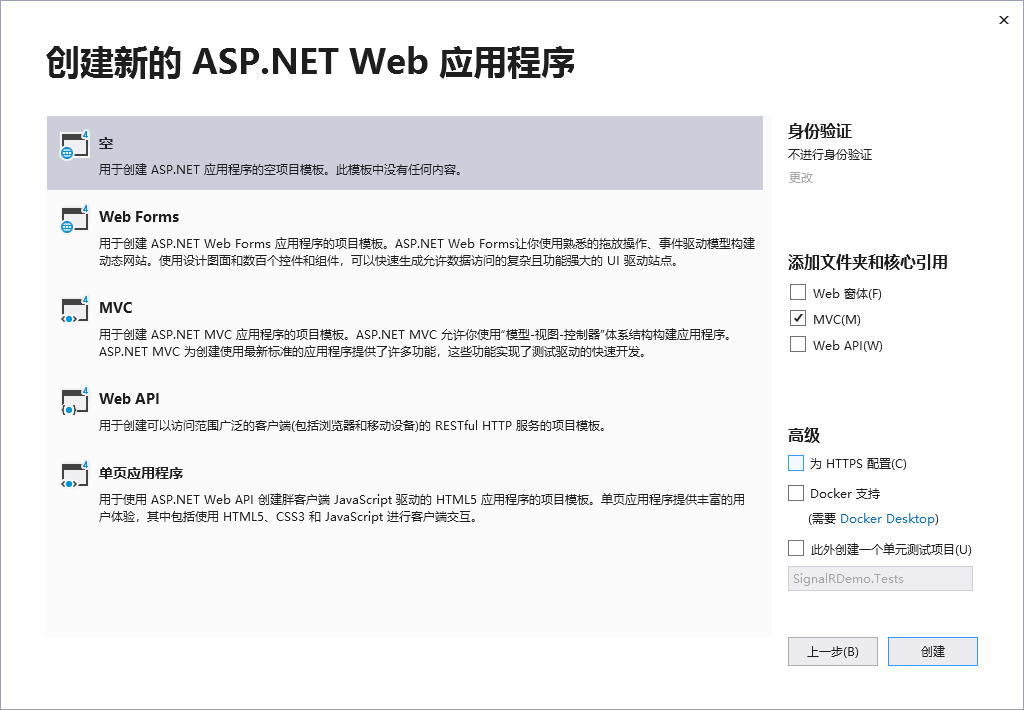Click the RESTful HTTP 服务 description
The height and width of the screenshot is (710, 1024).
pyautogui.click(x=353, y=426)
